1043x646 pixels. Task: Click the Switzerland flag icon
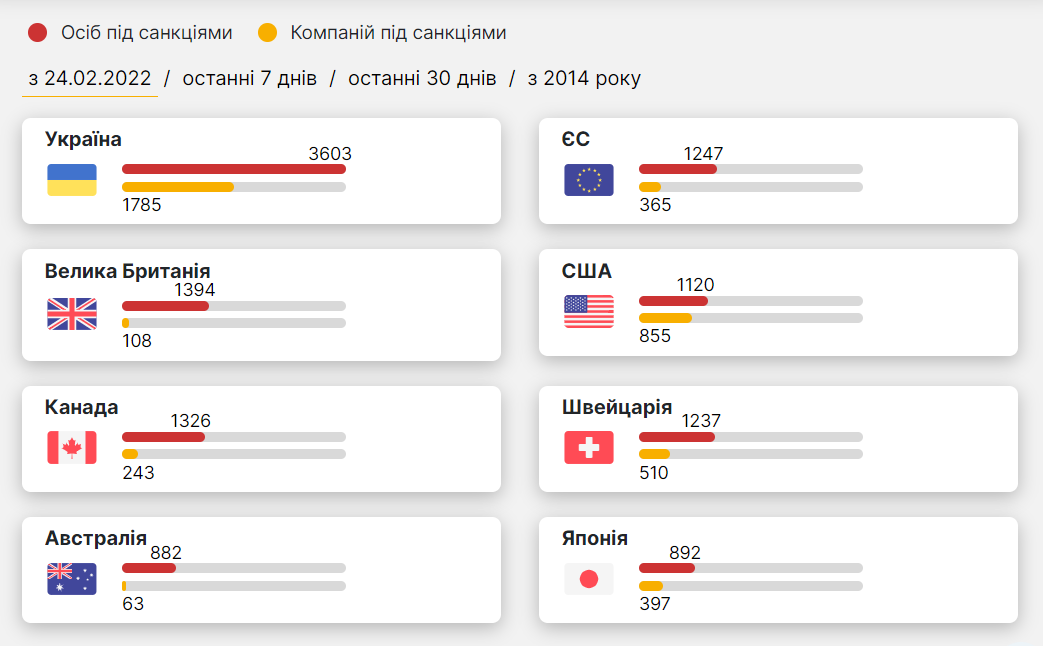[x=589, y=447]
